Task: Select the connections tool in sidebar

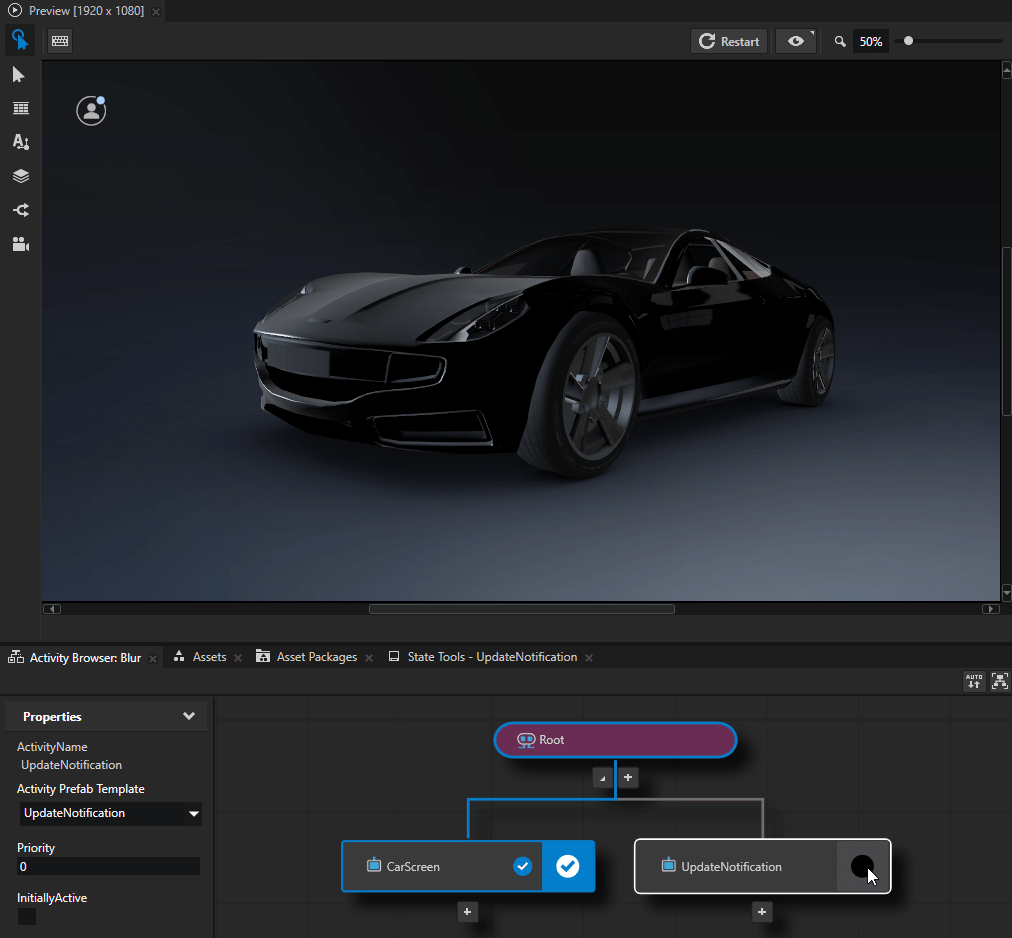Action: [x=19, y=210]
